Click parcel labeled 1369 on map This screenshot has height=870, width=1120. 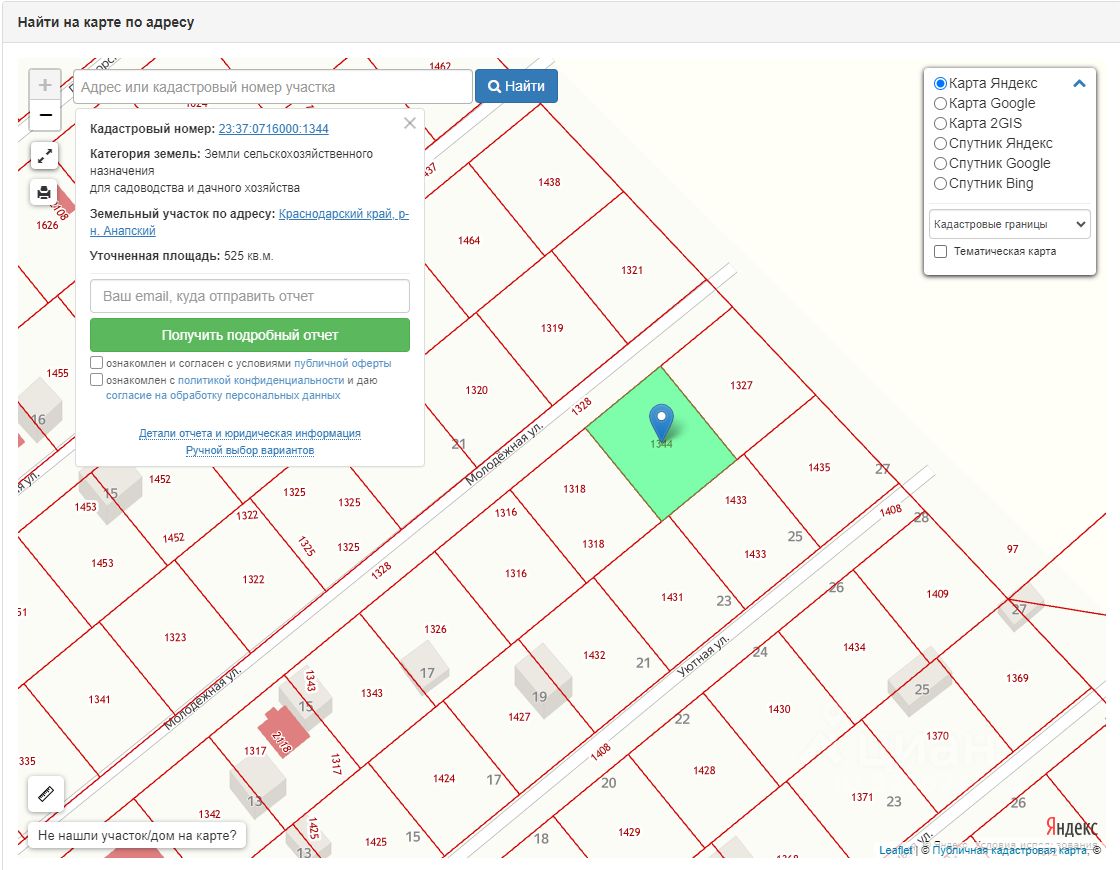1018,678
